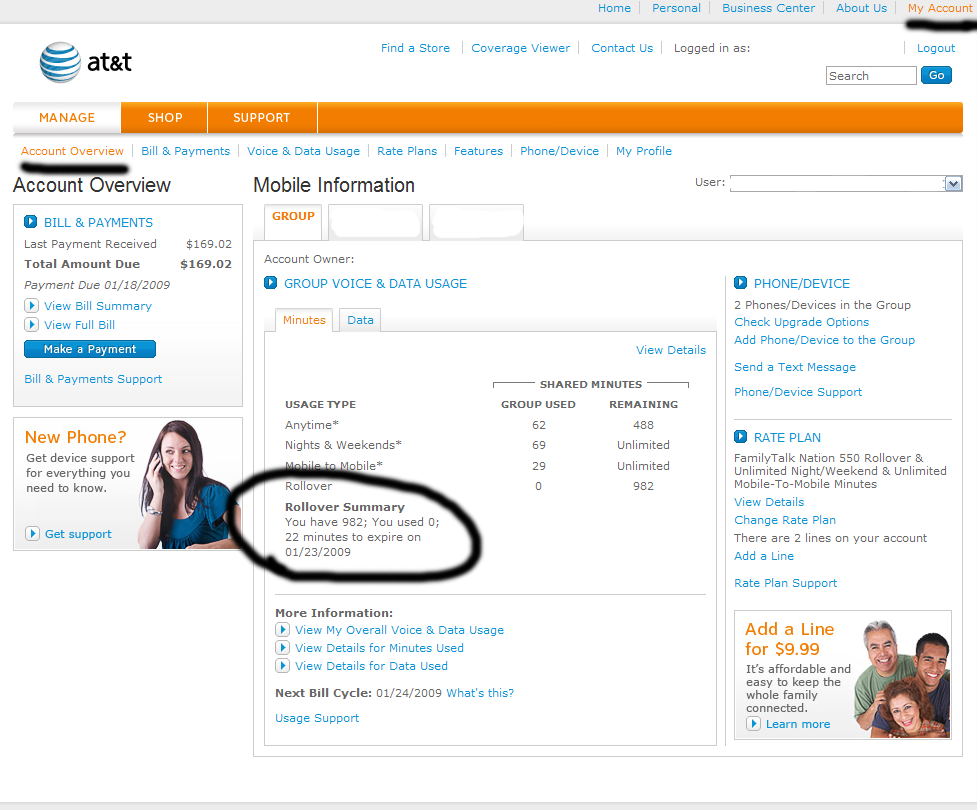The width and height of the screenshot is (977, 810).
Task: Open Bill & Payments submenu item
Action: click(185, 151)
